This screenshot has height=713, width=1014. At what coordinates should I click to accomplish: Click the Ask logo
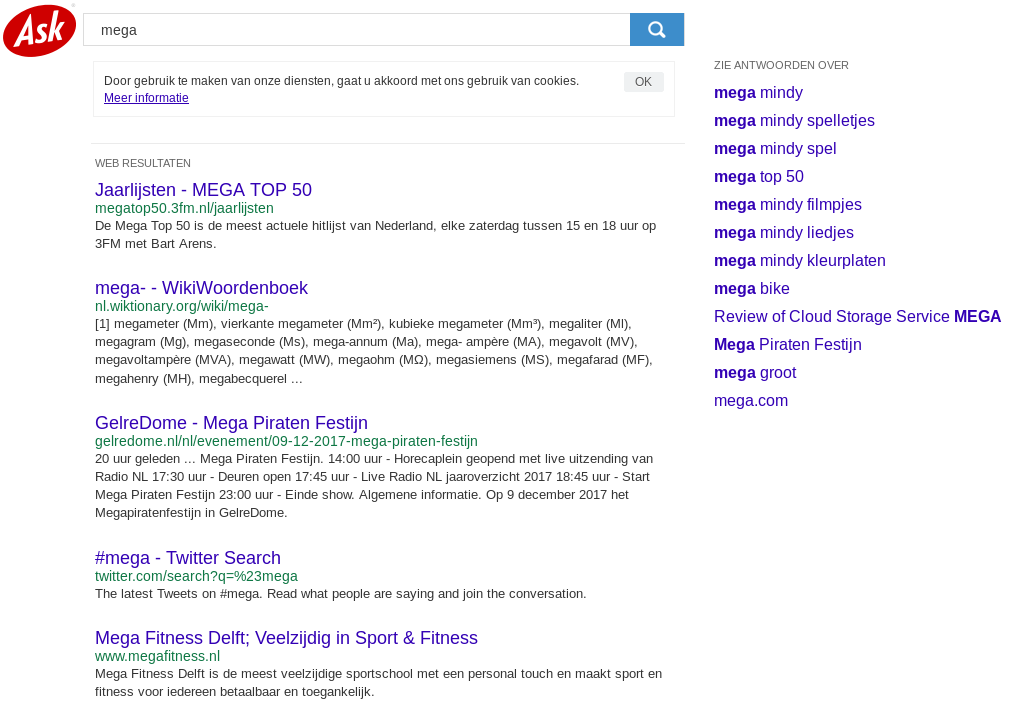(39, 31)
